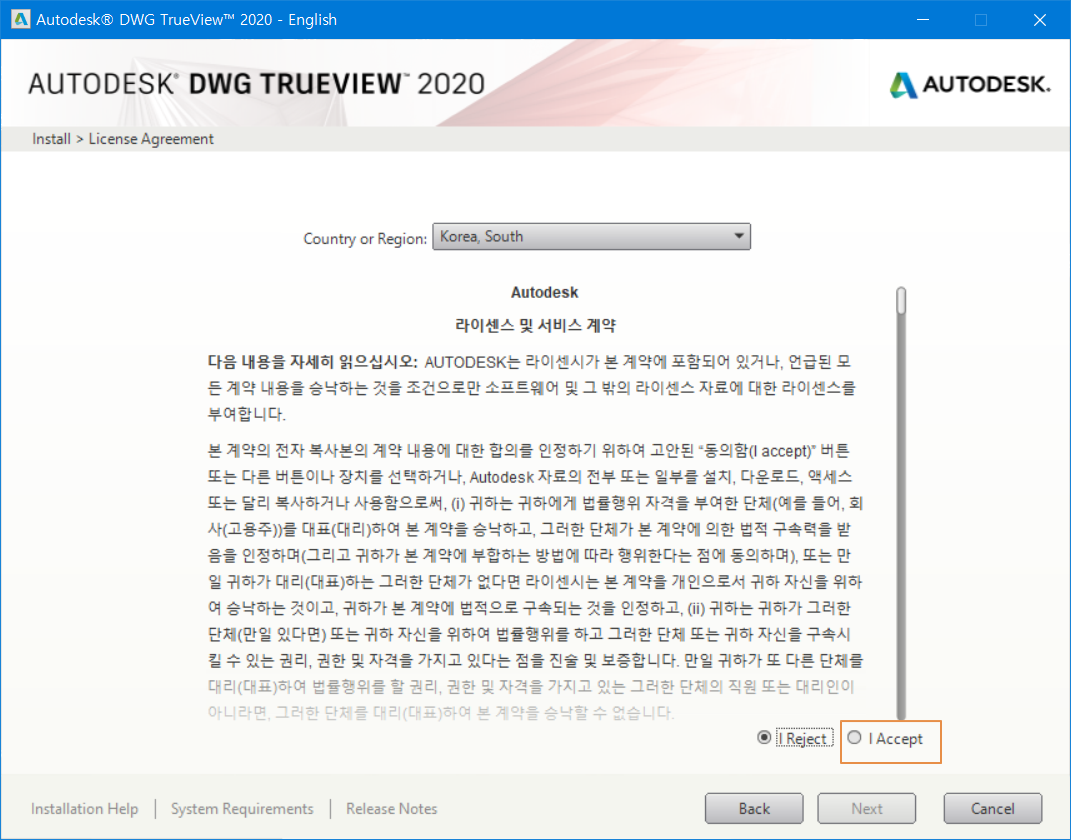Click the Korean title '라이센스 및 서비스 계약'

pos(536,325)
